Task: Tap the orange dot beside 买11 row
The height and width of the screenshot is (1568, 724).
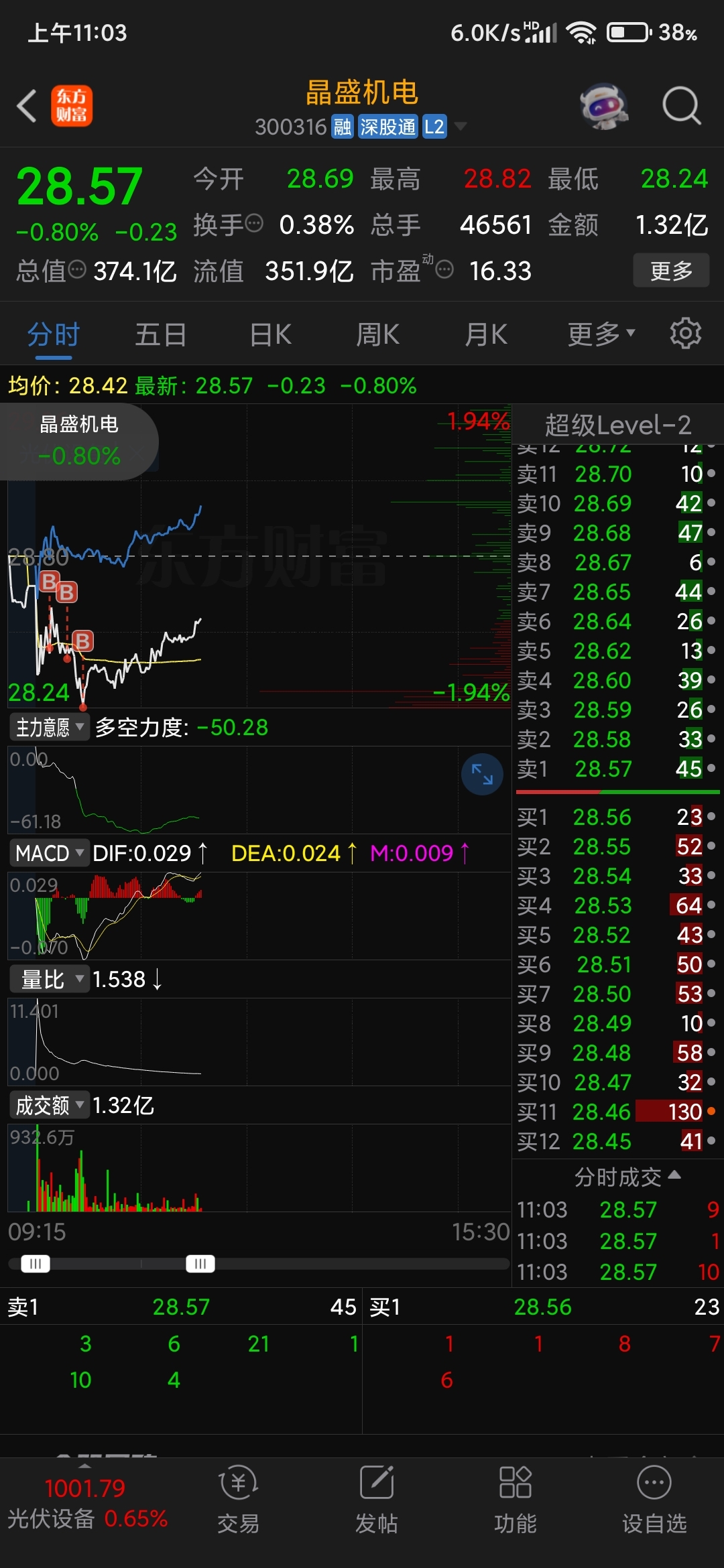Action: 711,1111
